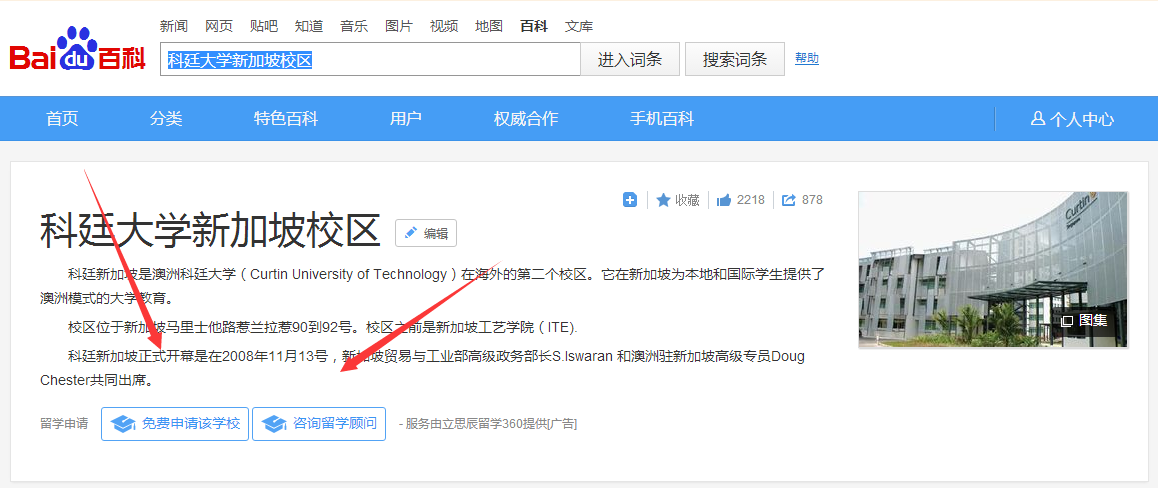Open 手机百科 navigation menu

coord(662,119)
